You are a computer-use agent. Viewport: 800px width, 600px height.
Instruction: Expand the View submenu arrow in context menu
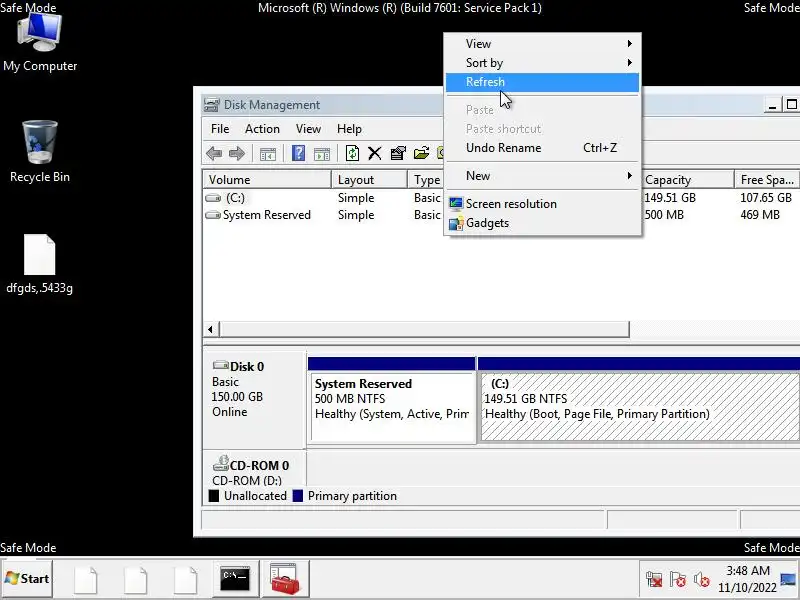(630, 43)
